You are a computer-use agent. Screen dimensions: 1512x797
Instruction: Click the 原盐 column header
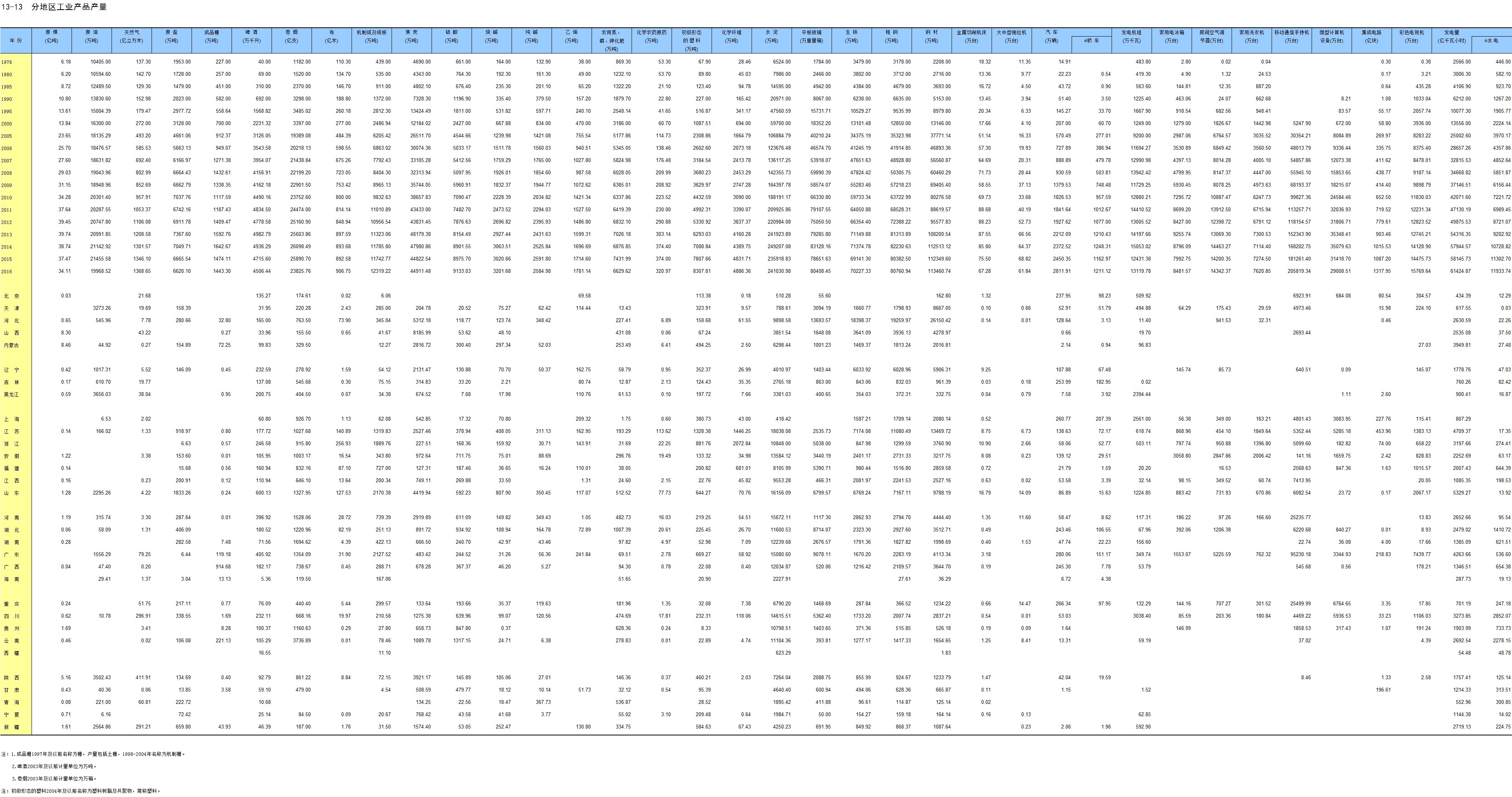tap(172, 40)
